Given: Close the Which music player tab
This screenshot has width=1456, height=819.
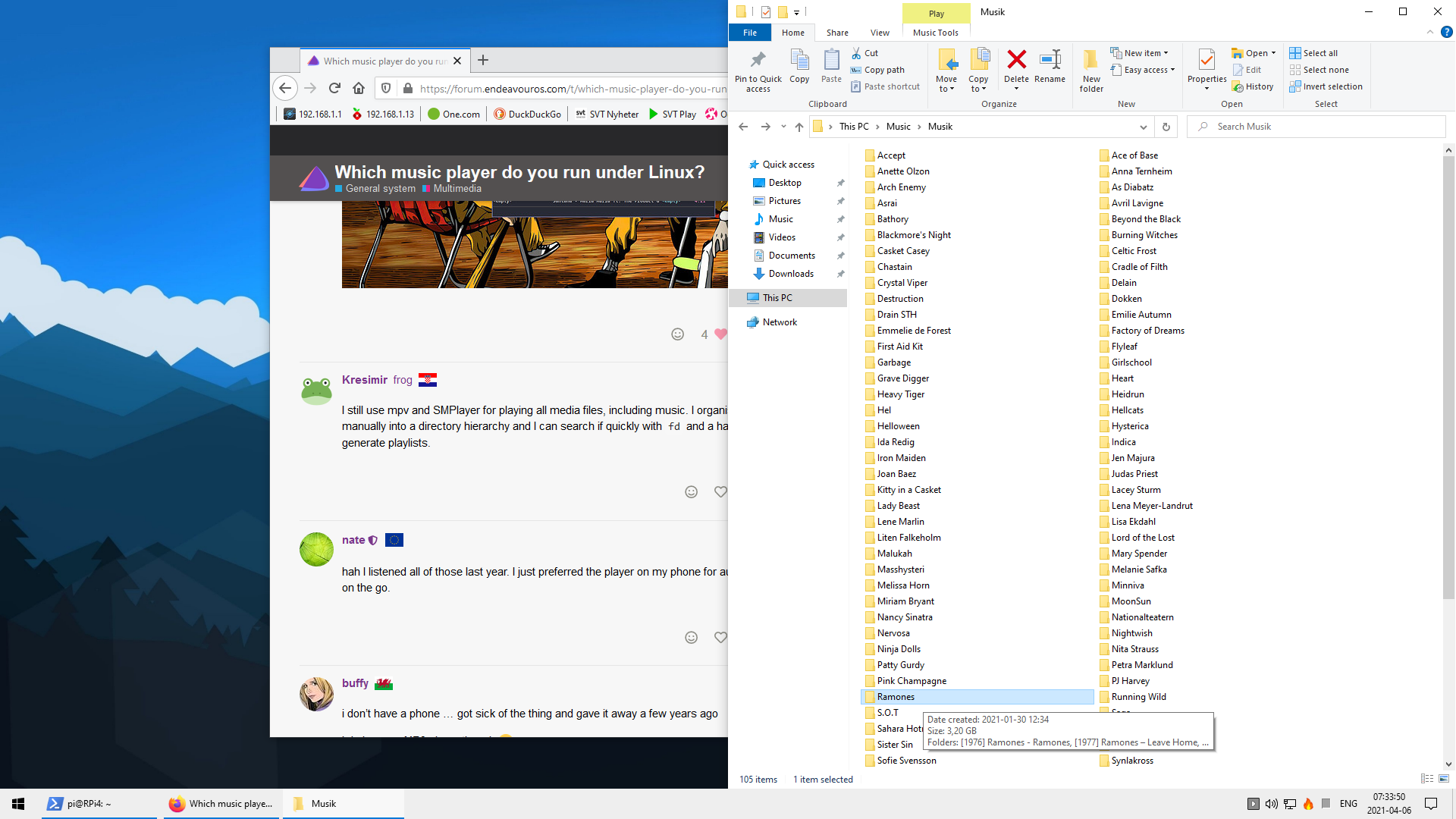Looking at the screenshot, I should coord(457,61).
